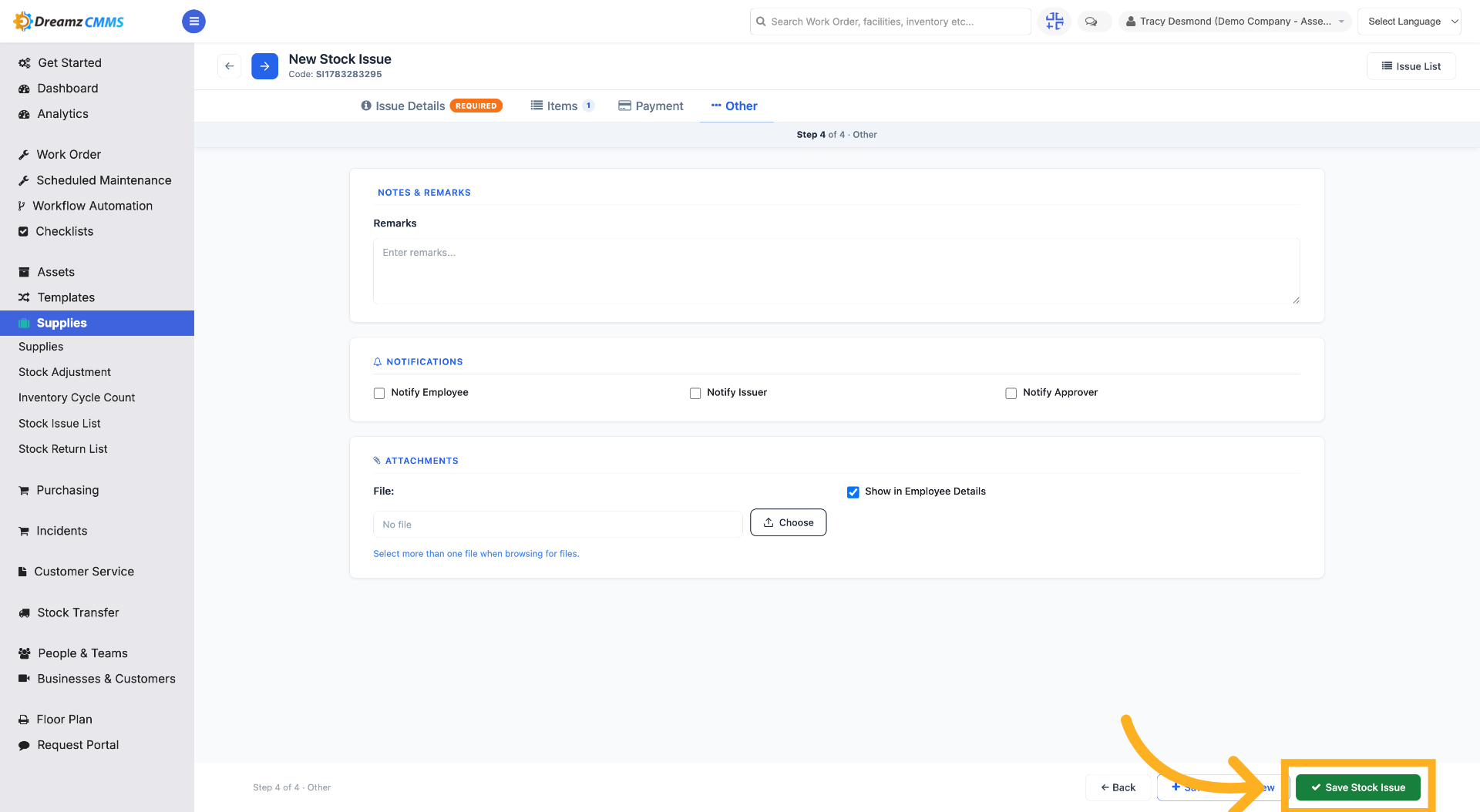Check the Notify Issuer option
This screenshot has height=812, width=1480.
(695, 394)
